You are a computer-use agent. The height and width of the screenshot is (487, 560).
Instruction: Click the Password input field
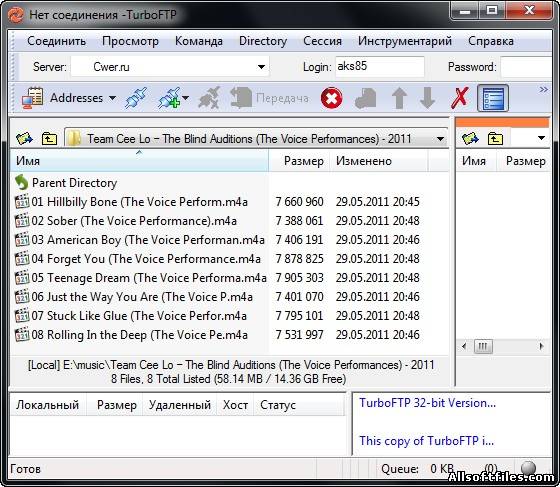pyautogui.click(x=526, y=67)
